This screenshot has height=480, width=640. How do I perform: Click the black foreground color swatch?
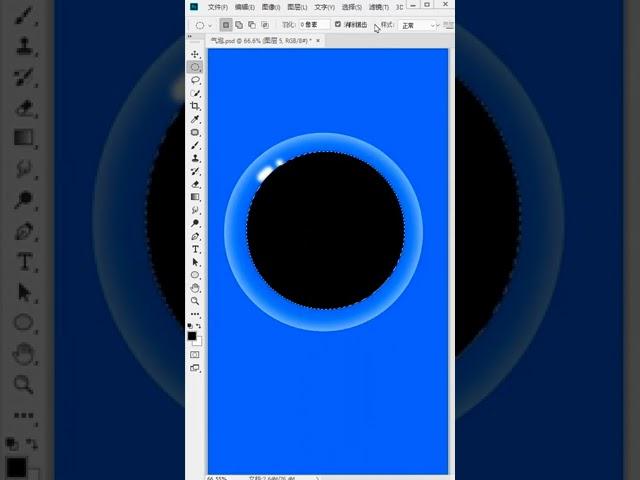[x=192, y=336]
